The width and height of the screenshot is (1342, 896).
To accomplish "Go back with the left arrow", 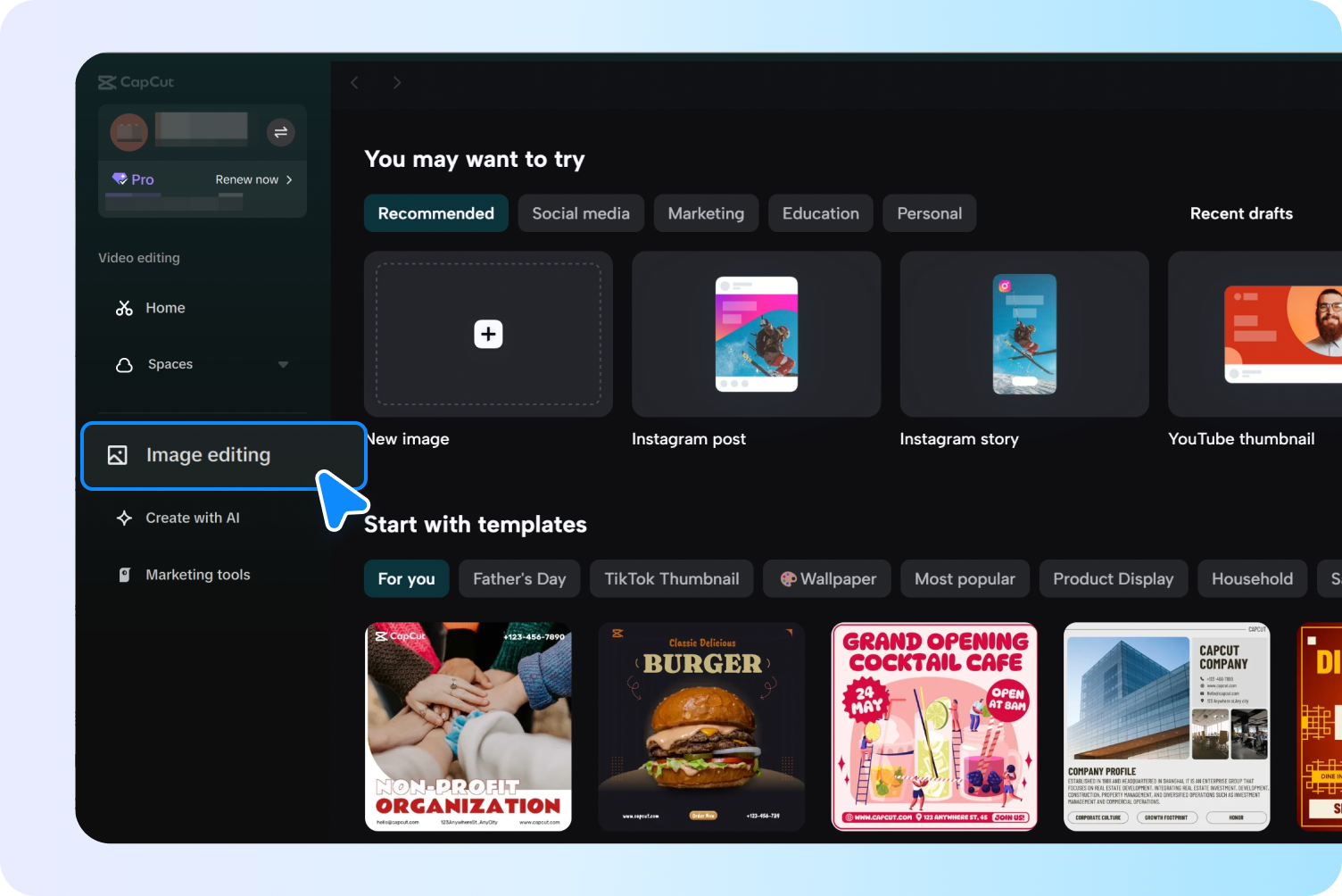I will coord(354,82).
